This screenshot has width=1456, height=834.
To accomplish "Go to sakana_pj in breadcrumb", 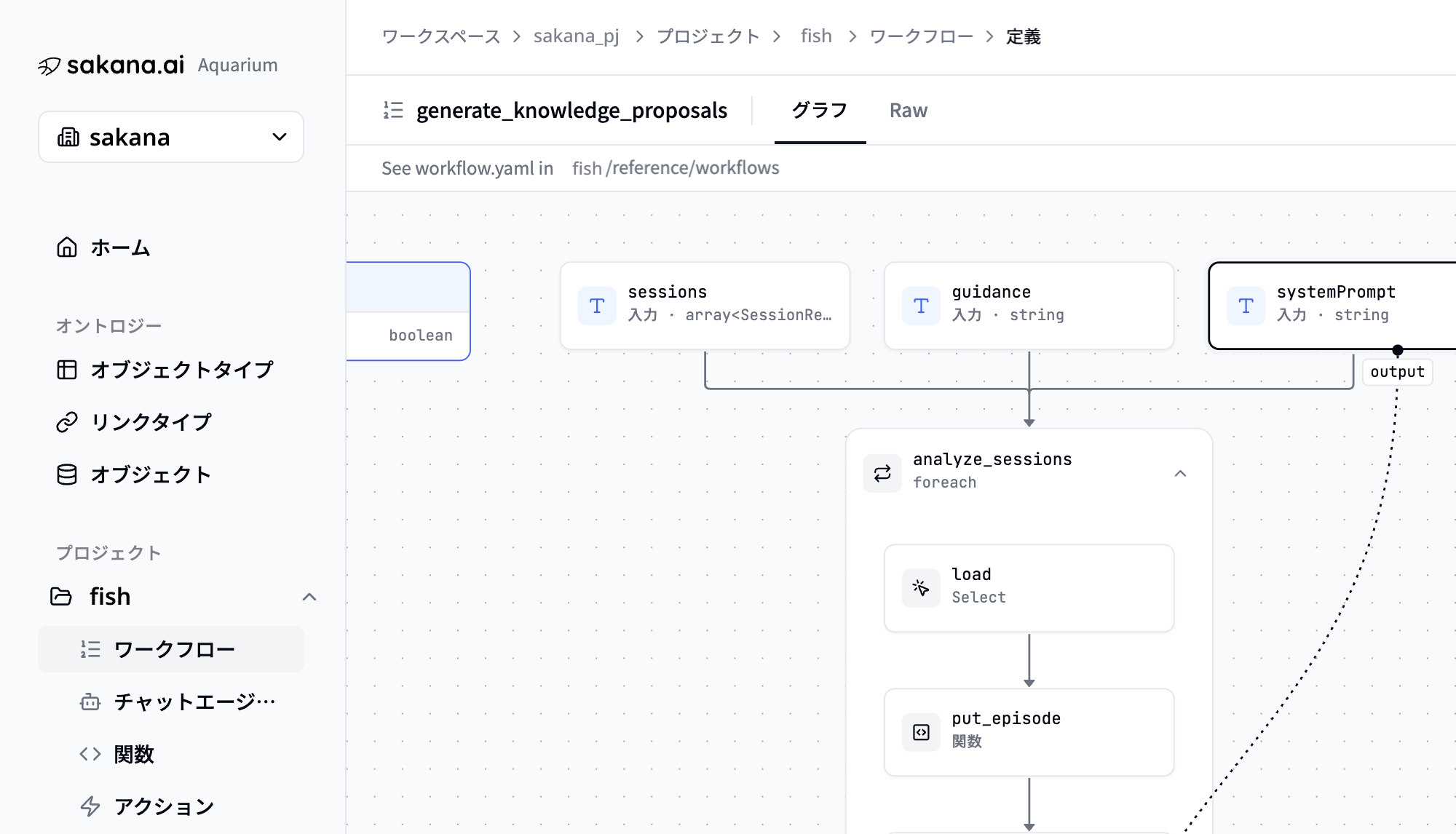I will click(576, 36).
